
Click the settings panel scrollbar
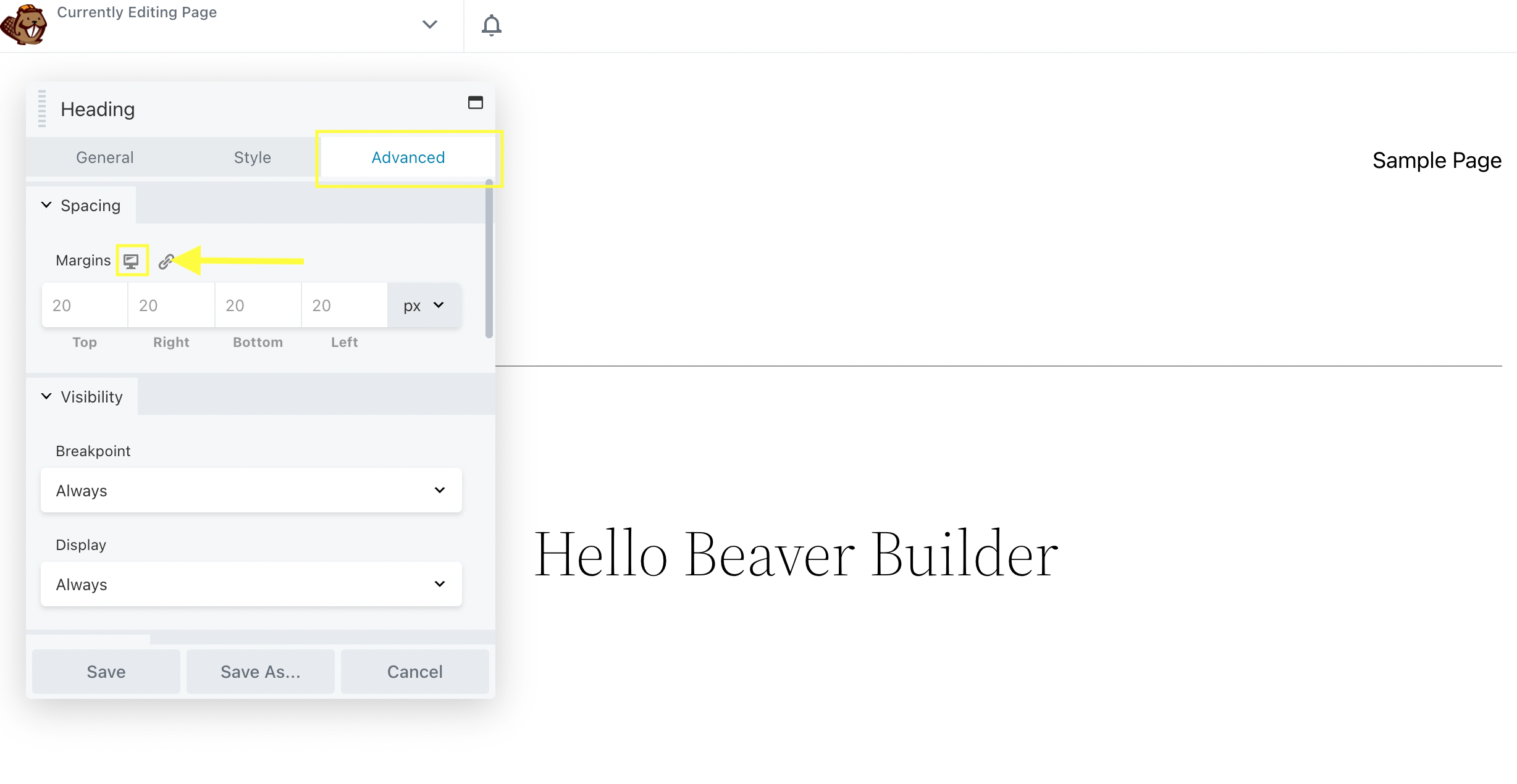tap(489, 259)
